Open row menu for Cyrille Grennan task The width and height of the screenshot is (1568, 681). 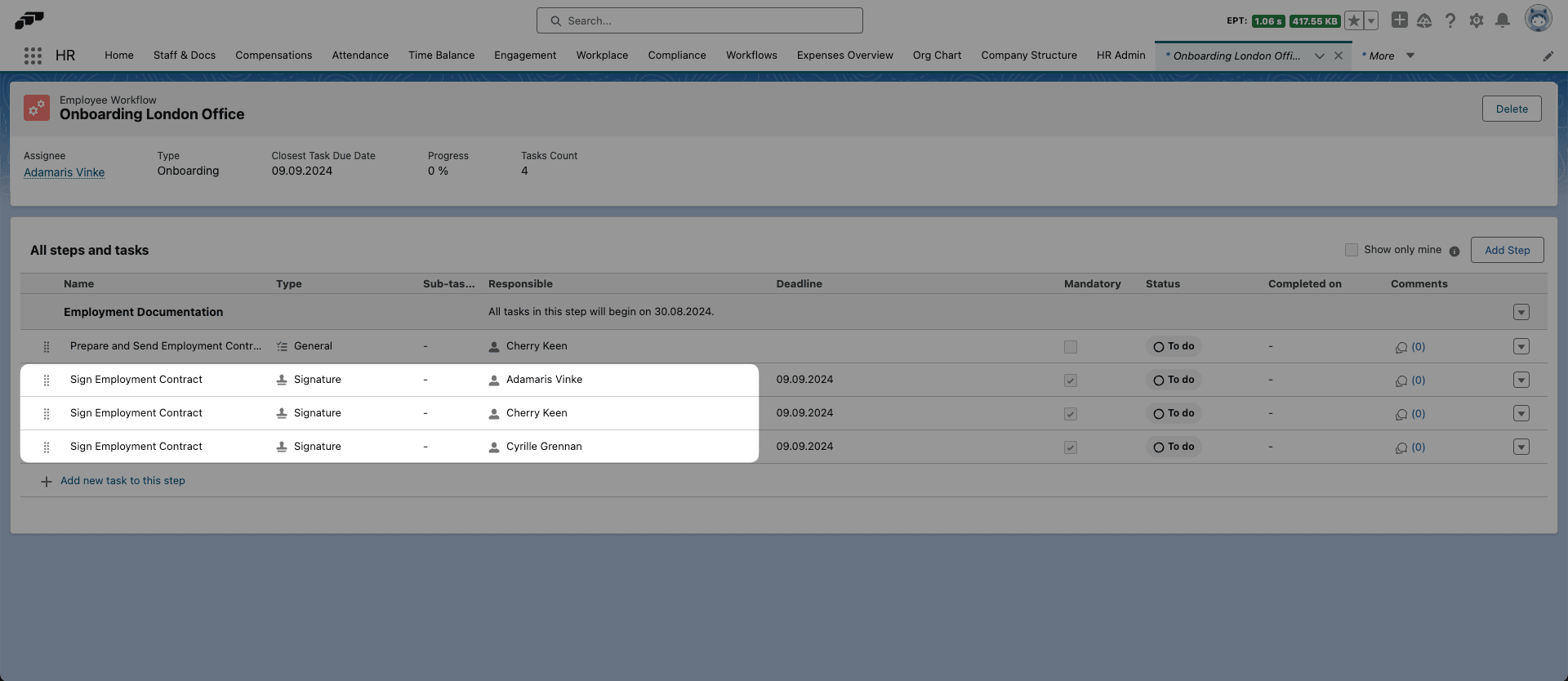point(1521,447)
